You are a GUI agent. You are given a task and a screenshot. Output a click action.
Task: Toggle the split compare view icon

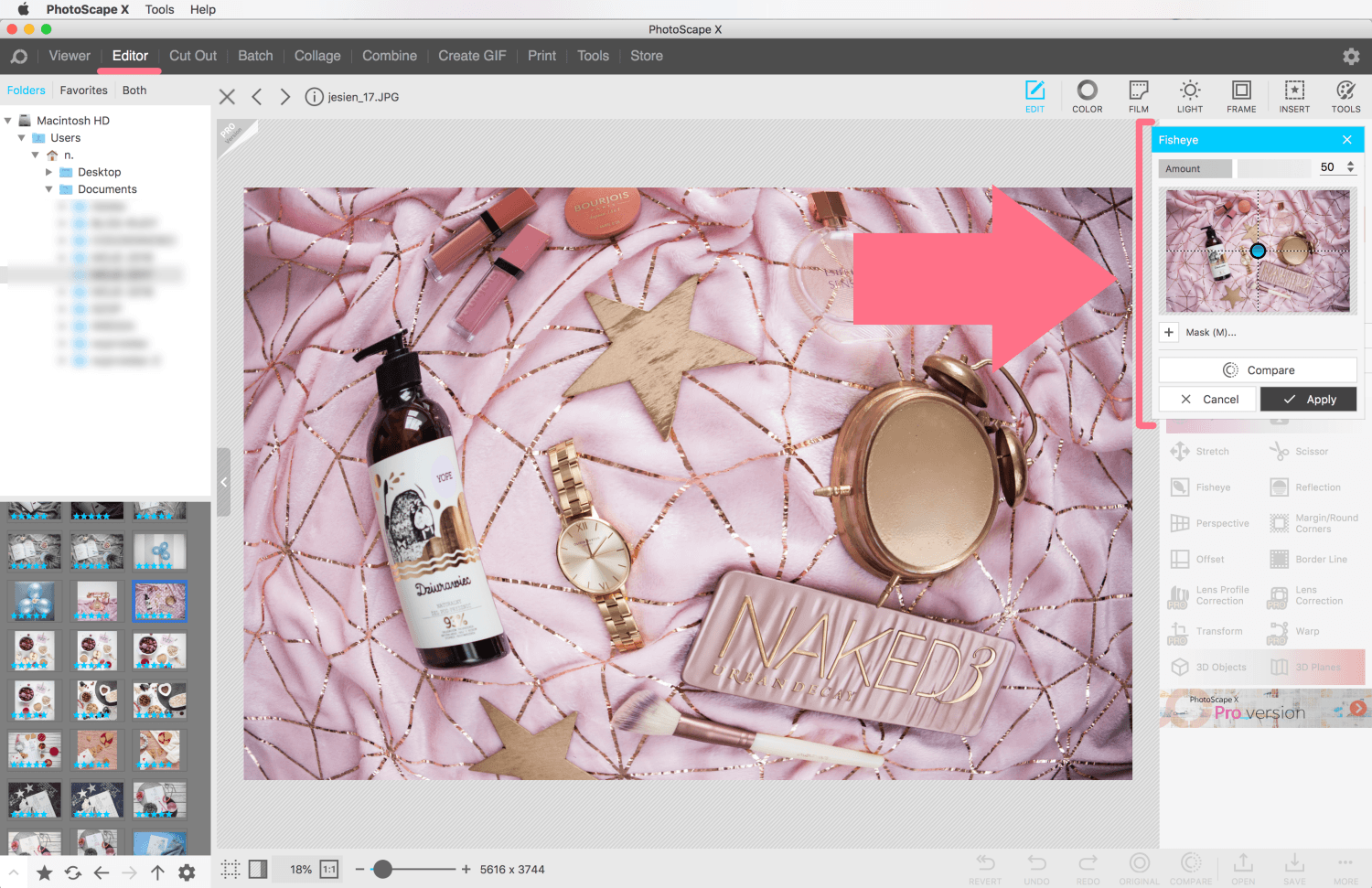(258, 870)
